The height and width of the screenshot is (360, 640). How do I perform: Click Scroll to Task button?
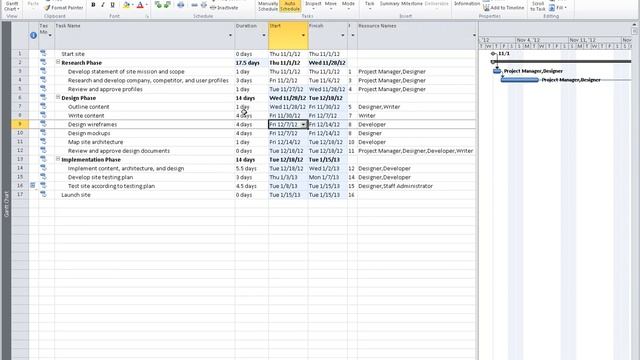click(x=538, y=6)
